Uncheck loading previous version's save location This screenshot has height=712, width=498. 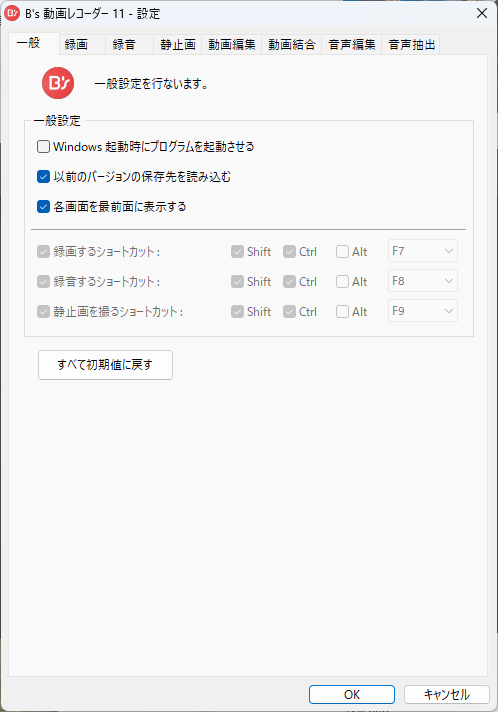(x=43, y=177)
